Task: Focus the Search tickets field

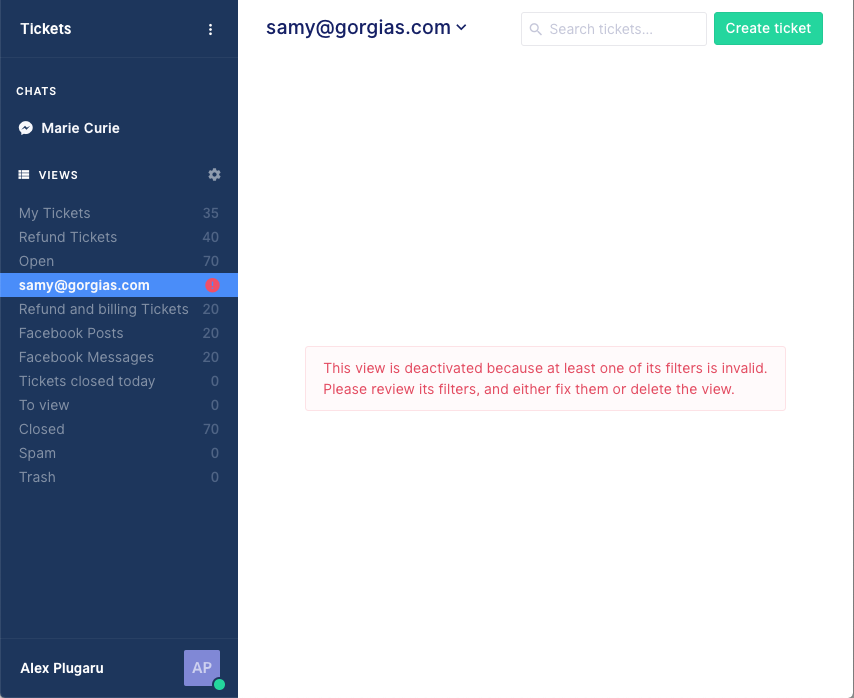Action: pyautogui.click(x=614, y=29)
